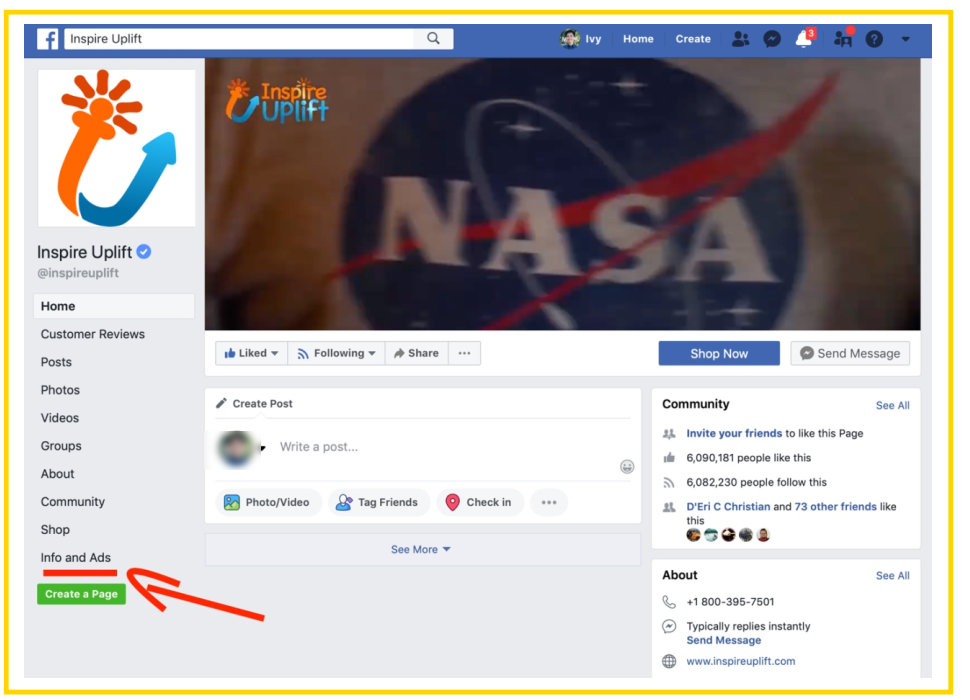This screenshot has height=700, width=970.
Task: Click See All in Community section
Action: click(892, 406)
